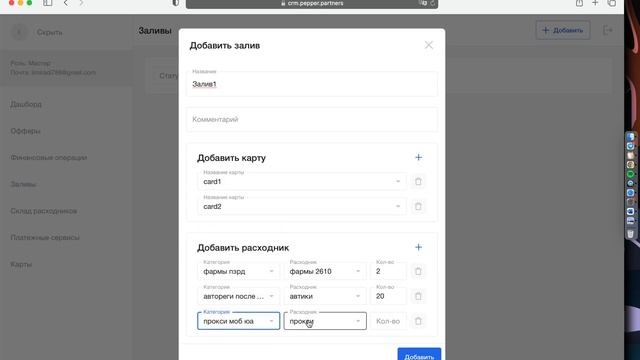The height and width of the screenshot is (360, 640).
Task: Click the plus icon beside Добавить карту
Action: pyautogui.click(x=418, y=158)
